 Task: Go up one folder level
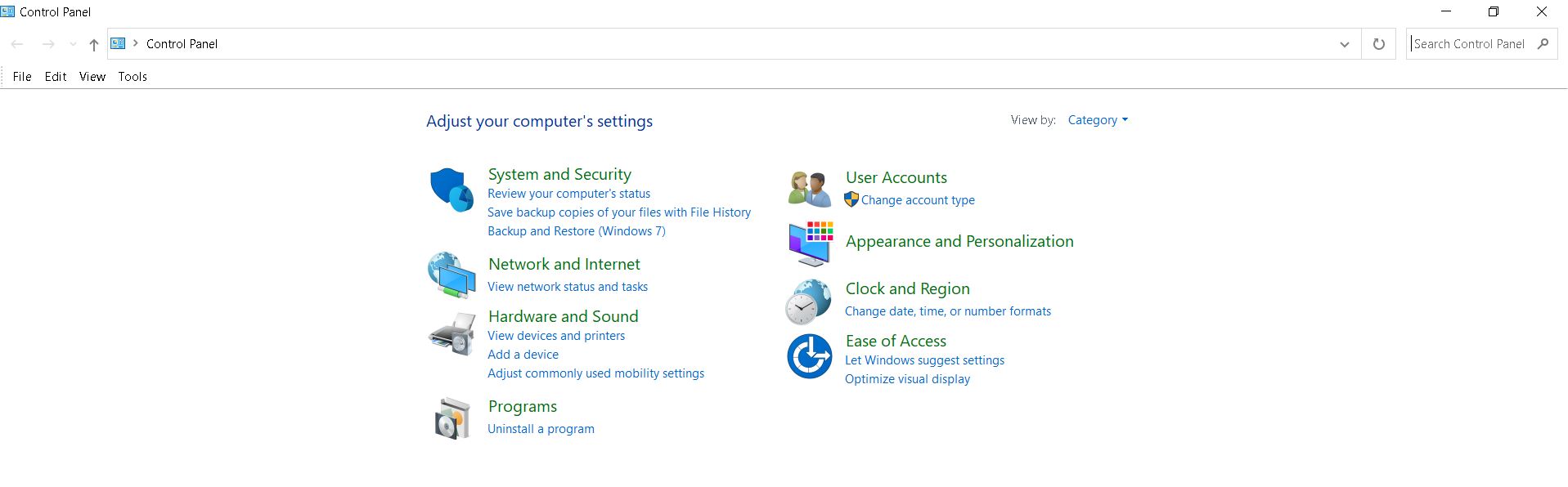94,44
